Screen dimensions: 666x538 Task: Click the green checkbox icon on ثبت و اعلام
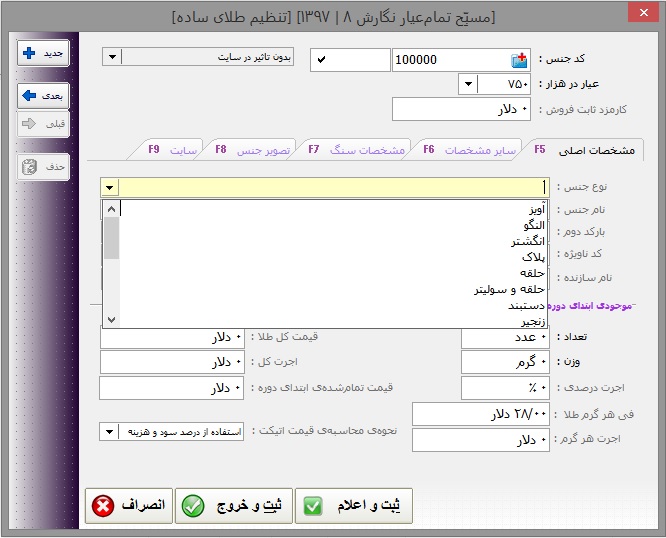(x=313, y=506)
